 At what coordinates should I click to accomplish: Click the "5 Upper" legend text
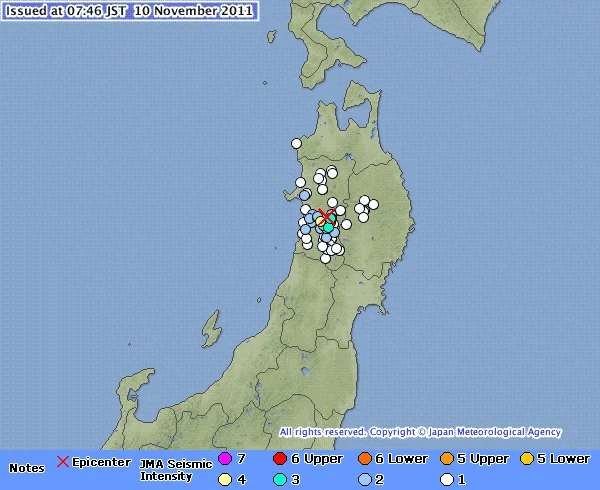pyautogui.click(x=485, y=459)
